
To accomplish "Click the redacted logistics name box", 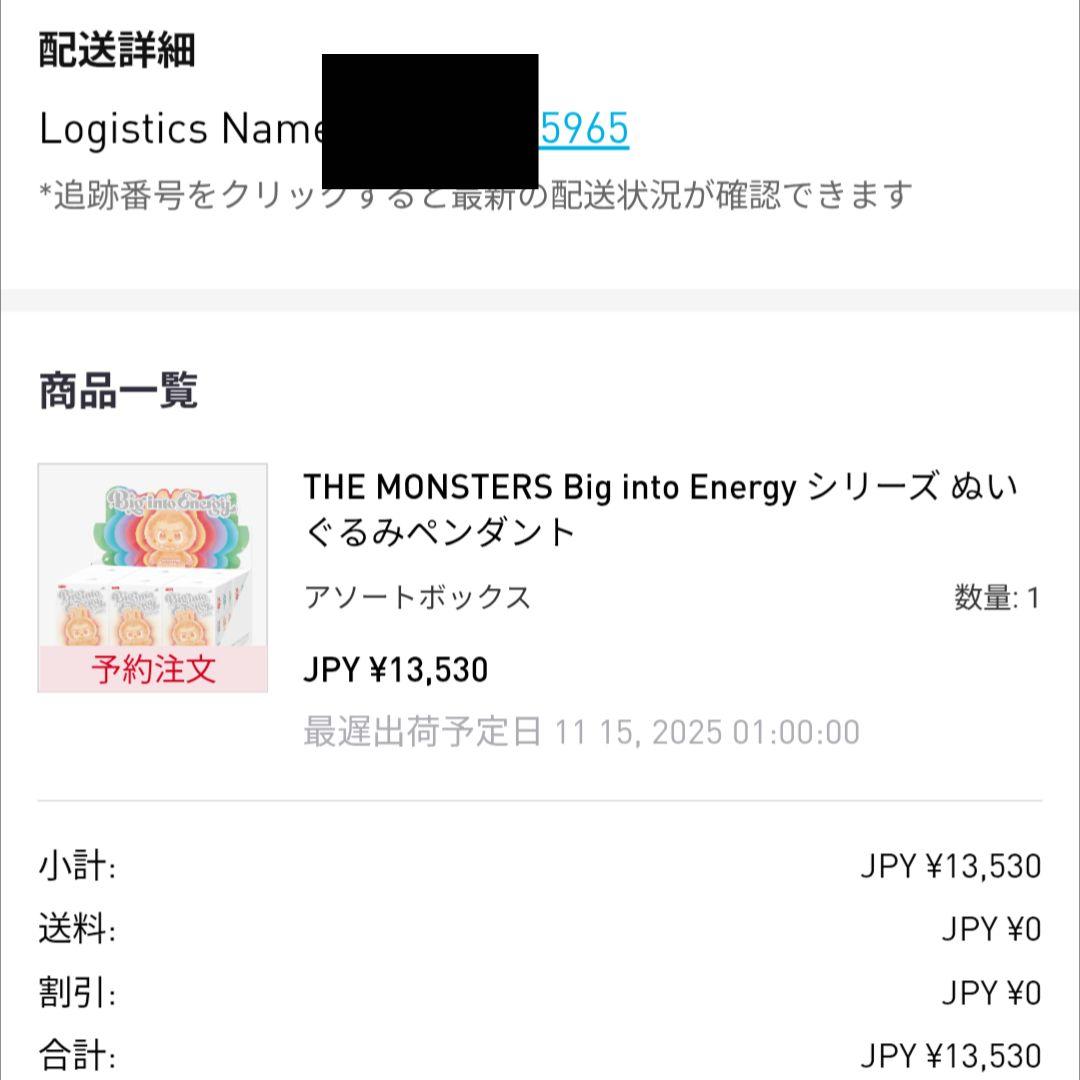I will (430, 110).
